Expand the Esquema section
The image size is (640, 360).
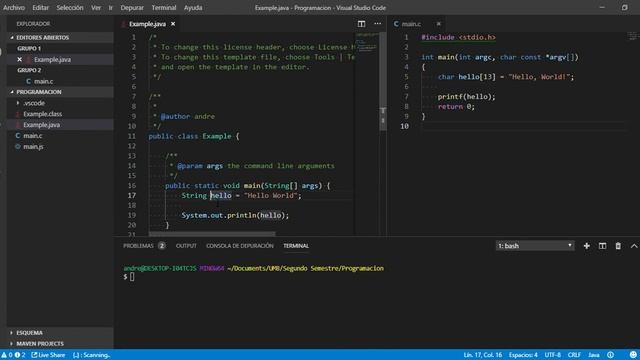[x=60, y=333]
